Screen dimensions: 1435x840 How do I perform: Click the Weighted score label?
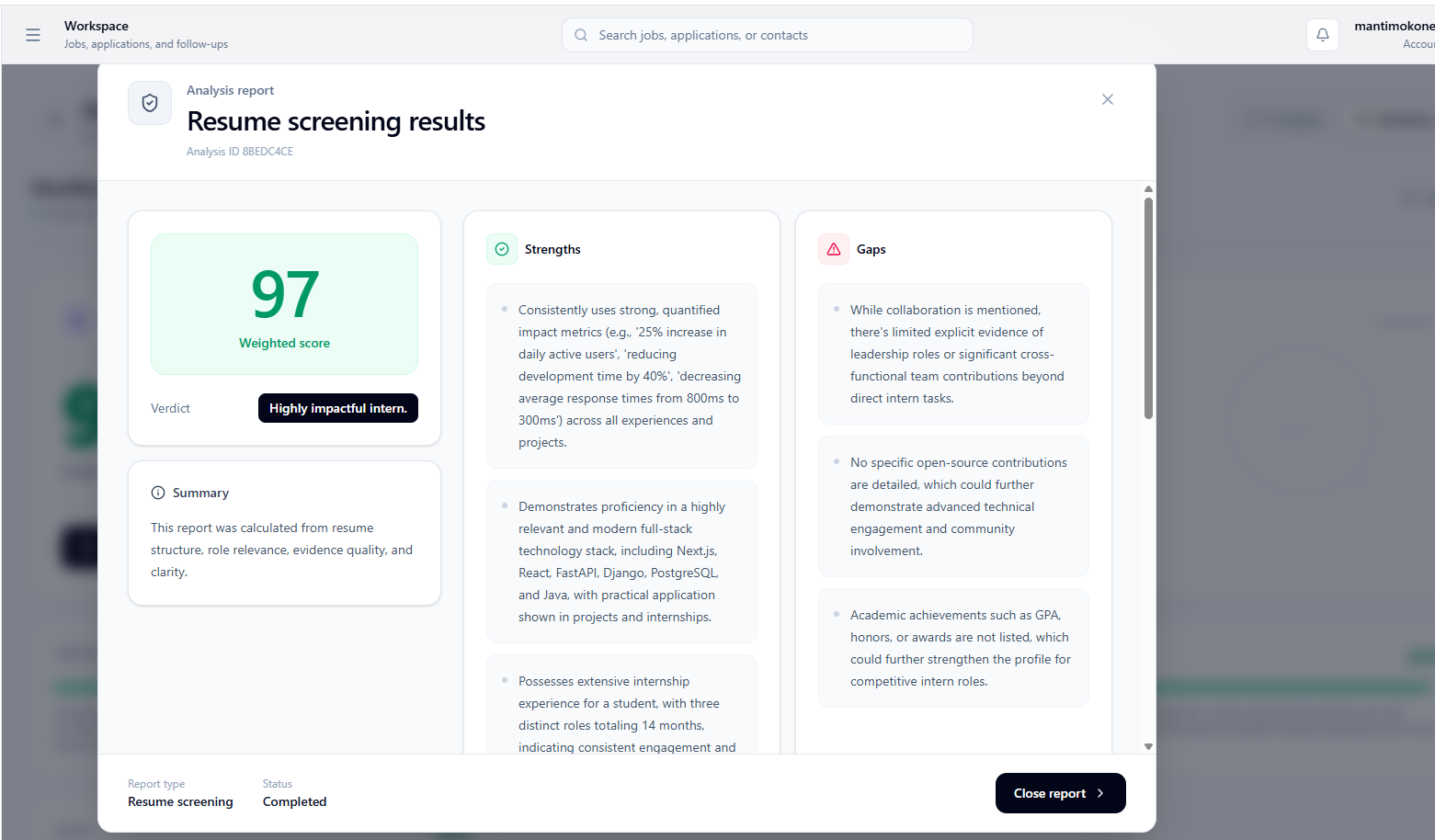[x=285, y=343]
